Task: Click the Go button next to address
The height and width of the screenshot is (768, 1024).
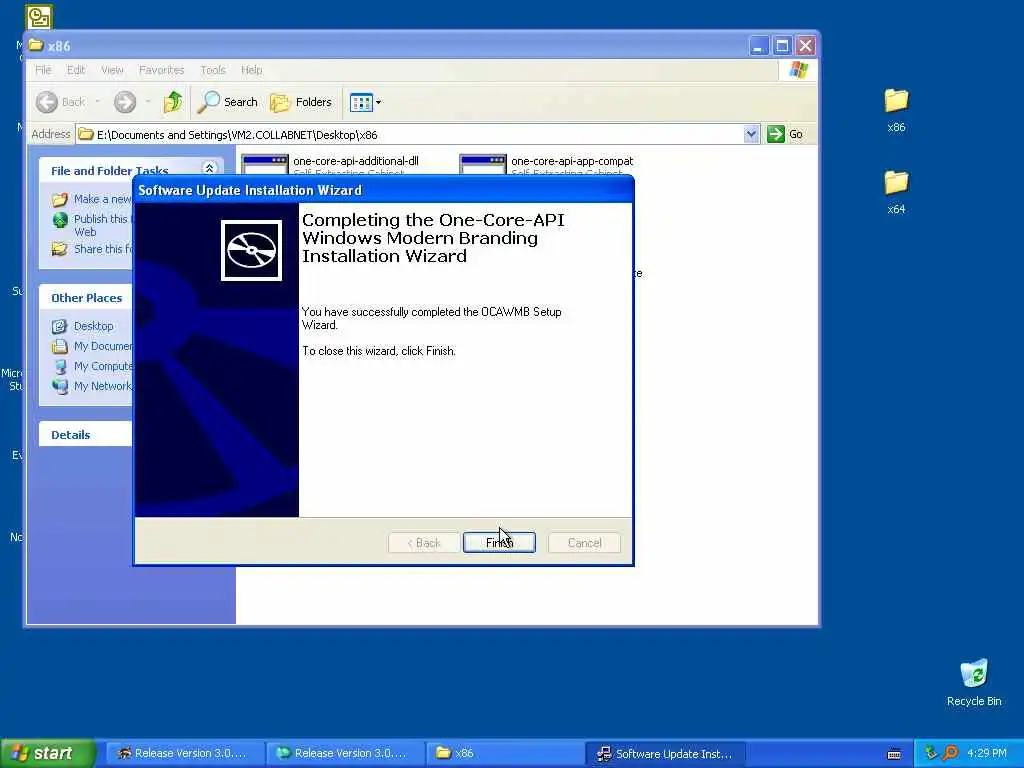Action: point(786,134)
